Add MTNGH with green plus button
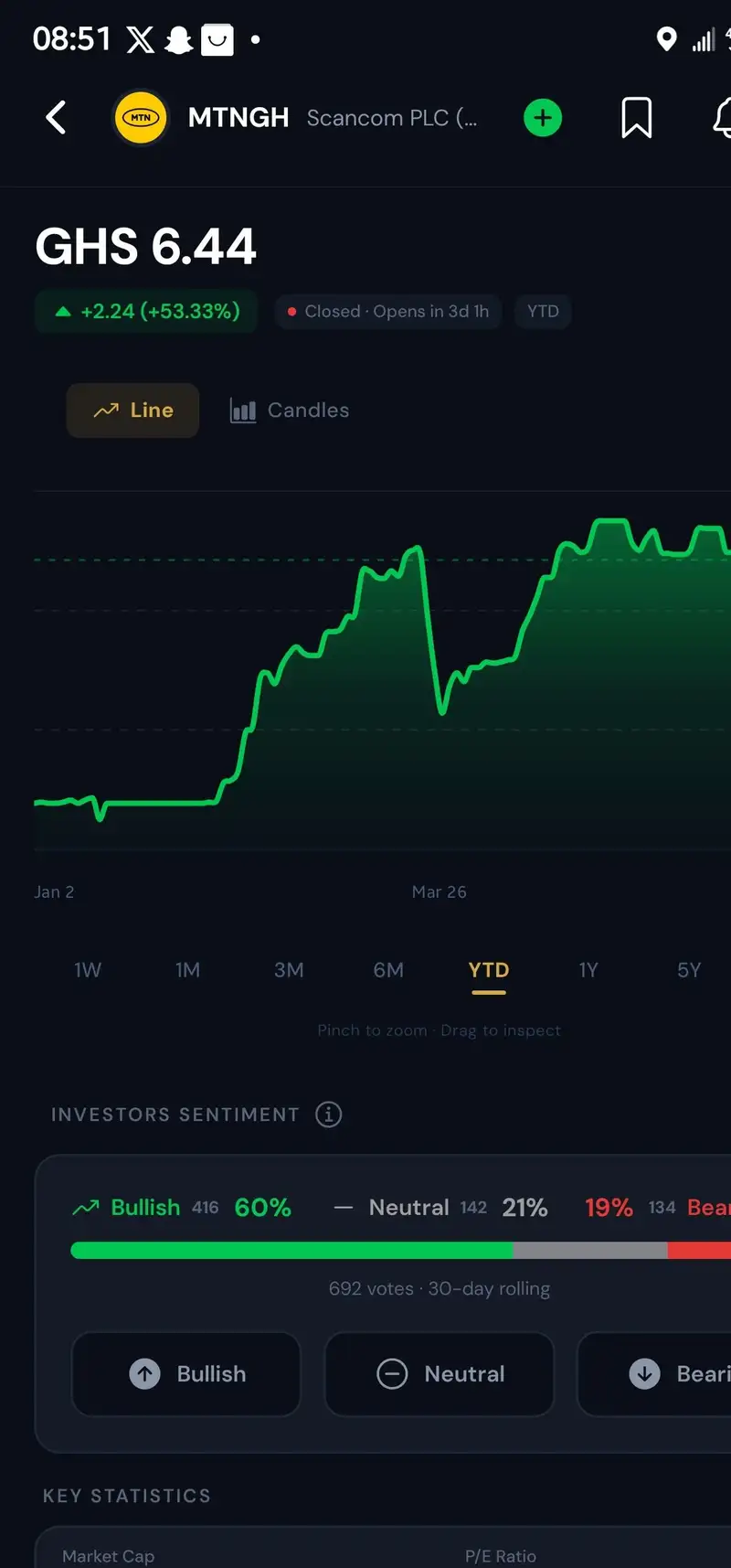Screen dimensions: 731x1568 543,118
